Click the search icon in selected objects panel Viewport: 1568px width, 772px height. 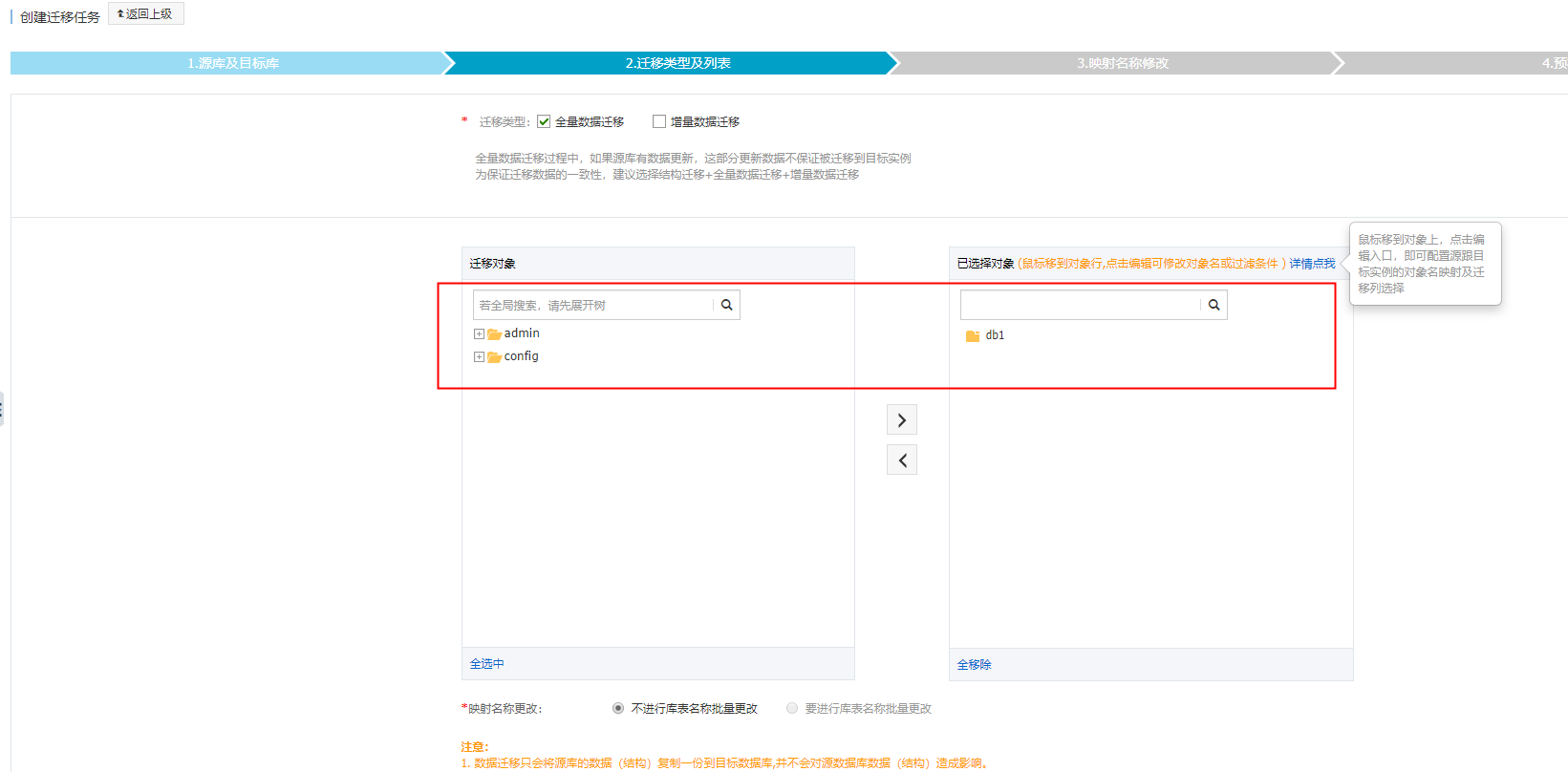tap(1214, 305)
